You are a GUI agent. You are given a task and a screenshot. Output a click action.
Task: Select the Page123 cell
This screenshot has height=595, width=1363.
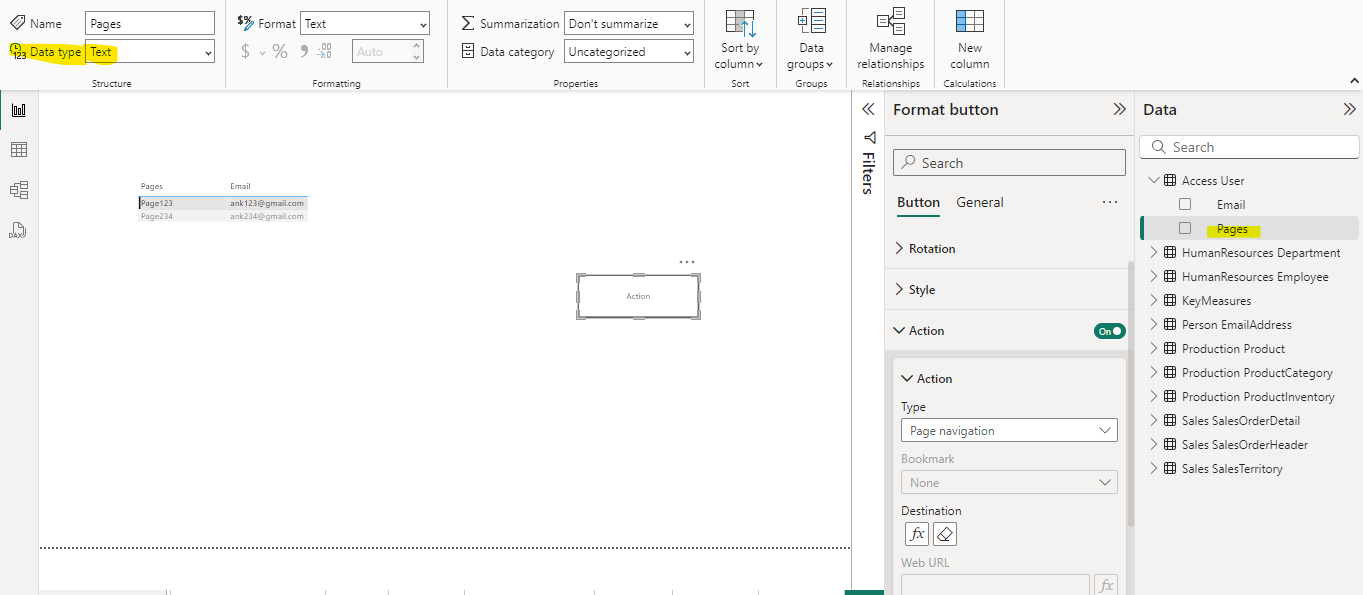click(x=157, y=203)
